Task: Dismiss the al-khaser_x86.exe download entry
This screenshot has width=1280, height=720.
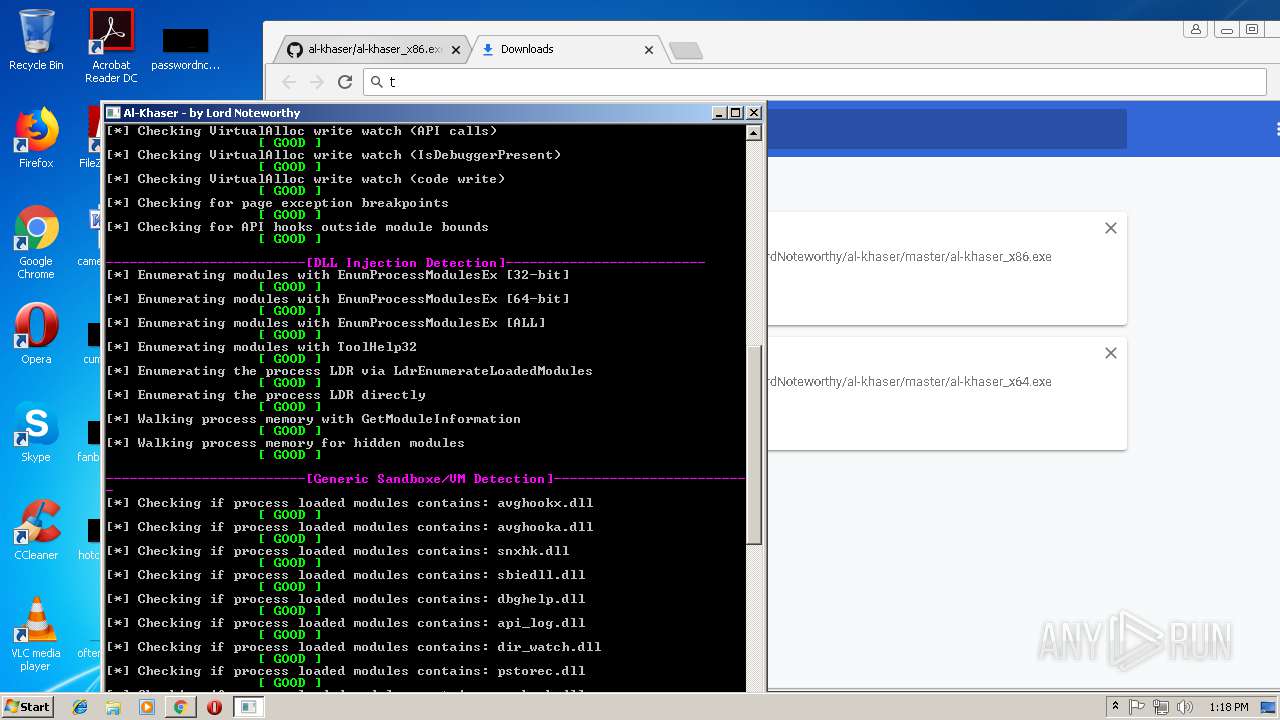Action: tap(1110, 228)
